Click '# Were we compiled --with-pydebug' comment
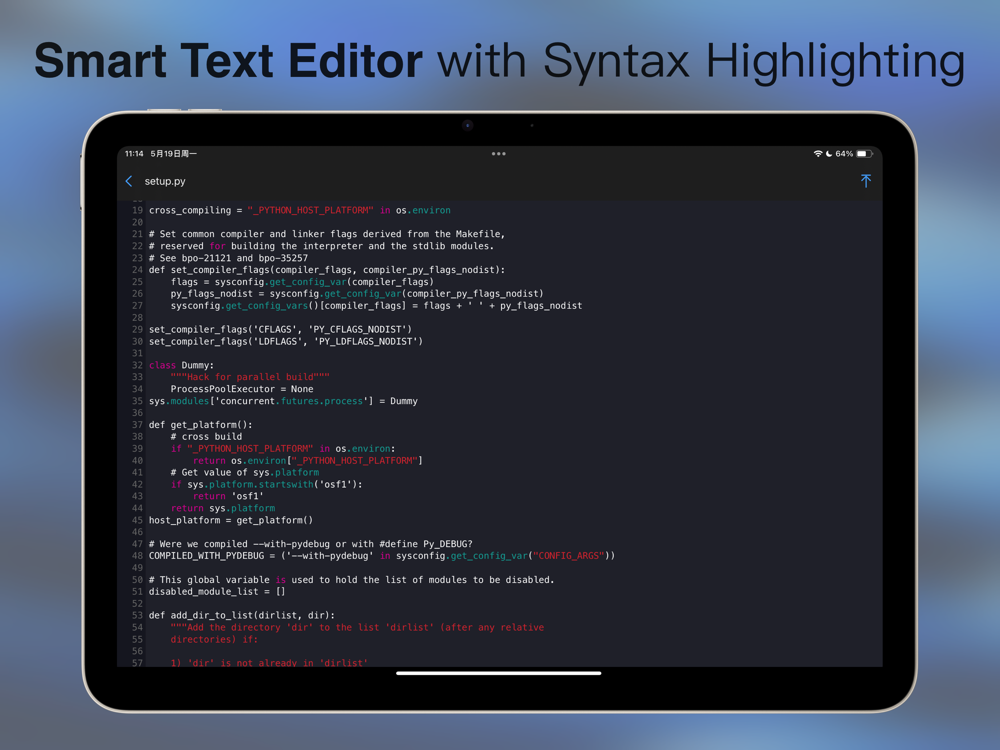The width and height of the screenshot is (1000, 750). tap(311, 544)
